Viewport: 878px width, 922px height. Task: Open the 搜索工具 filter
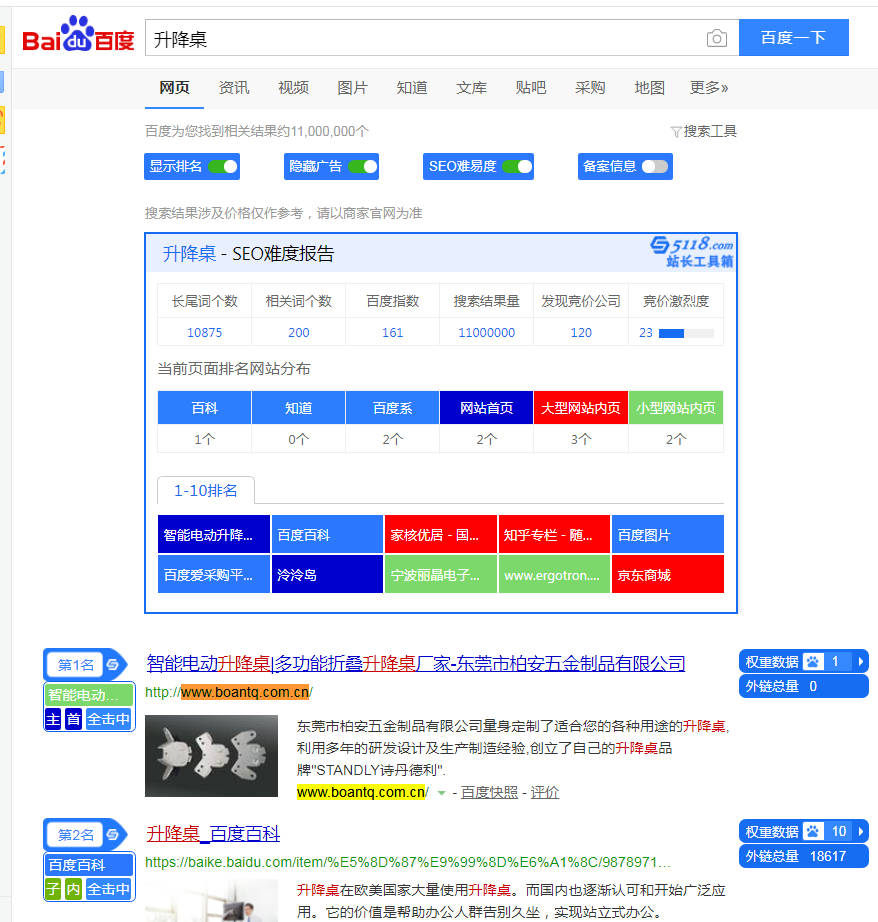tap(703, 131)
